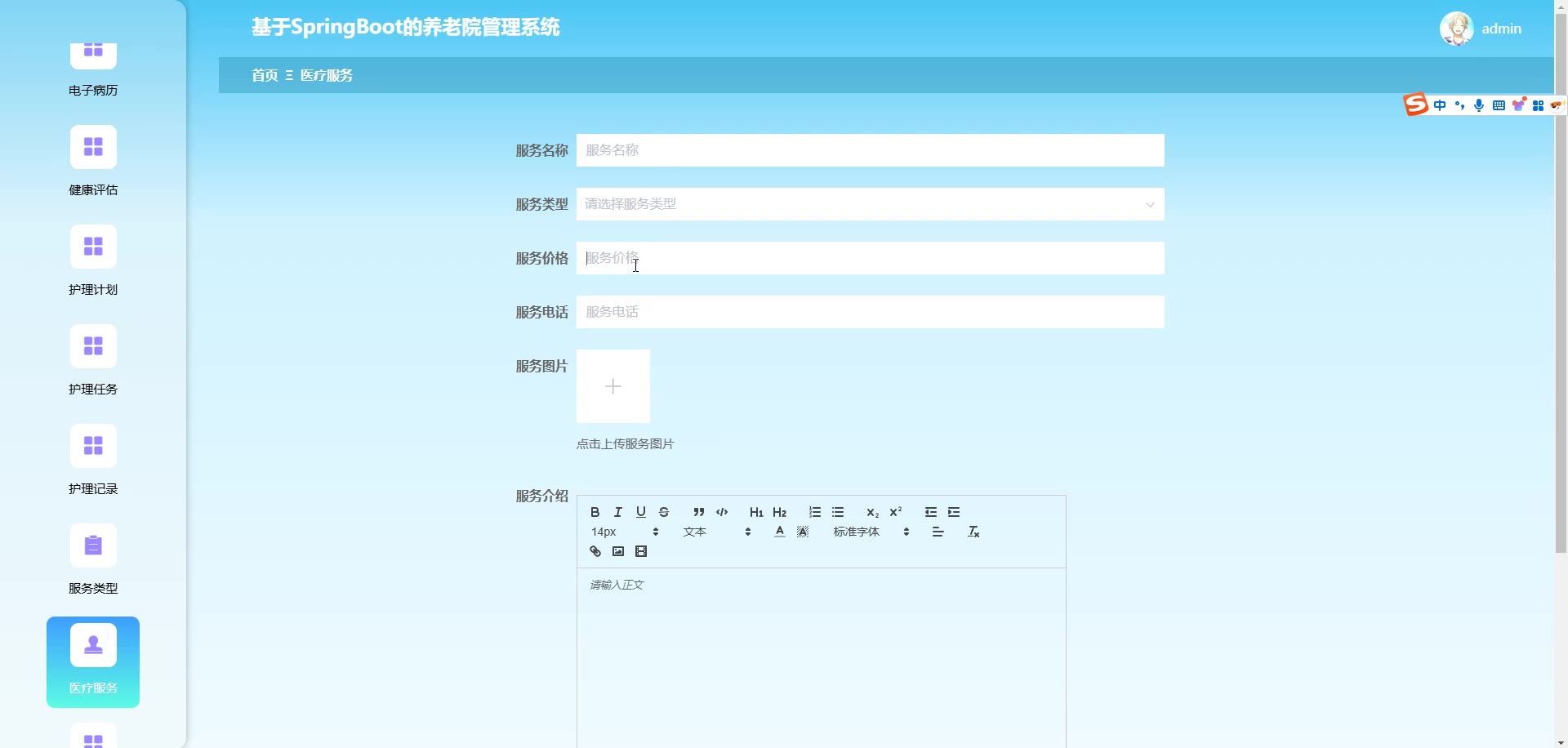Switch Sogou Chinese/English input mode
This screenshot has width=1568, height=748.
click(1440, 105)
